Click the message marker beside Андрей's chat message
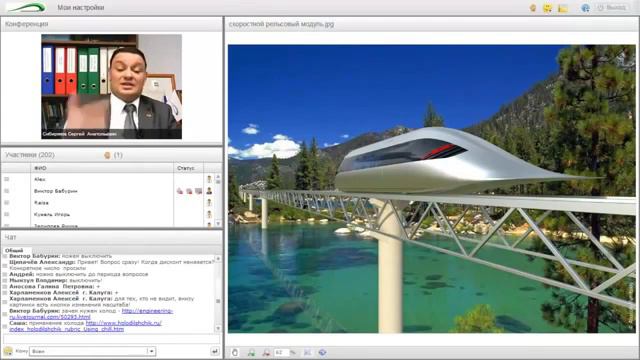Viewport: 640px width, 360px height. tap(5, 275)
